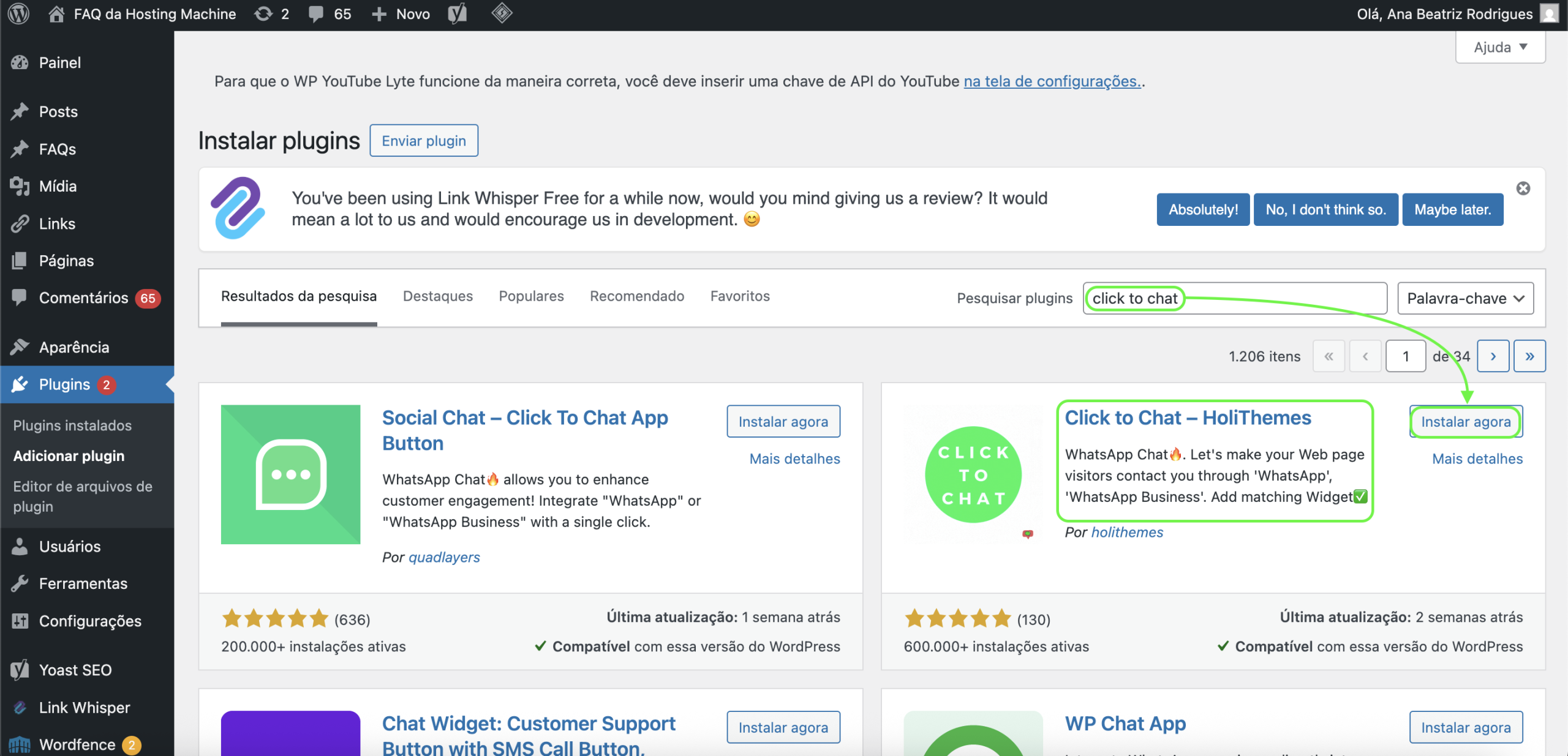Switch to the Destaques tab

pos(438,296)
